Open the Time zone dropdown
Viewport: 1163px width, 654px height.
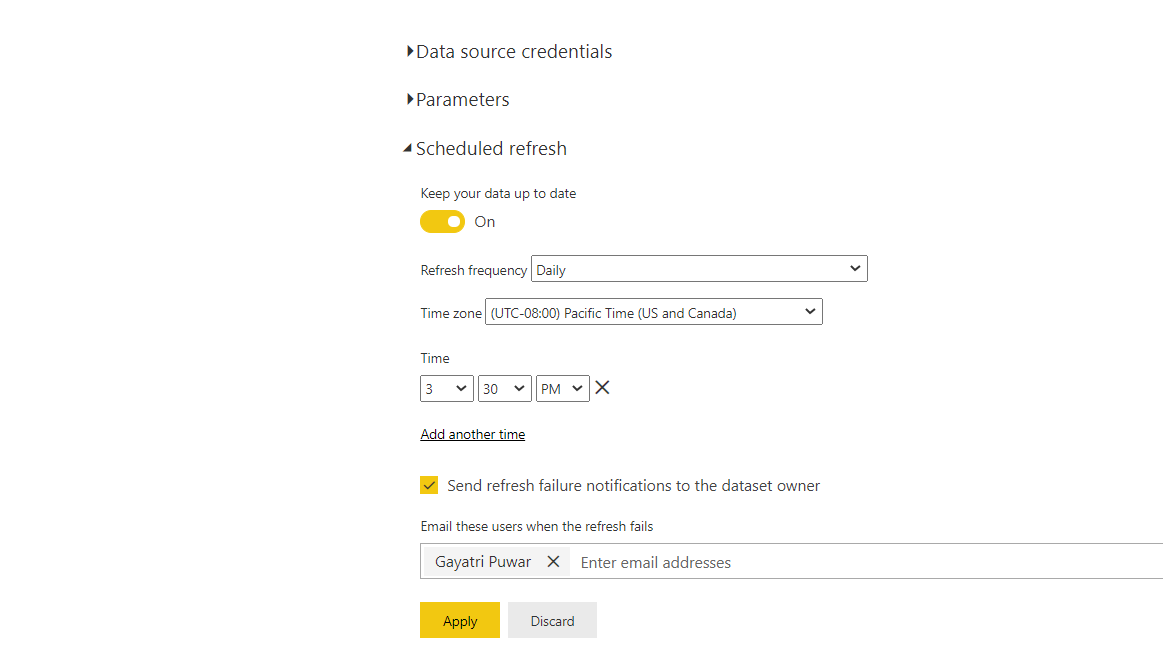pyautogui.click(x=653, y=312)
